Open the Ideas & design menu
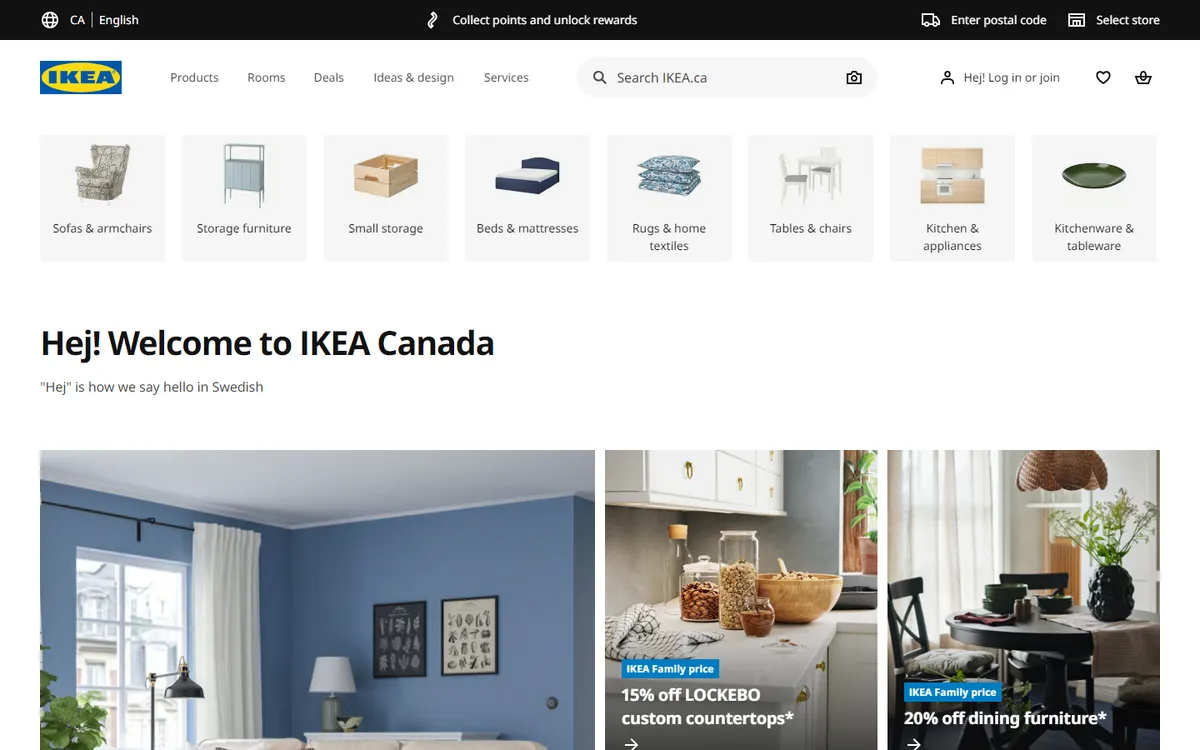The height and width of the screenshot is (750, 1200). click(x=414, y=77)
